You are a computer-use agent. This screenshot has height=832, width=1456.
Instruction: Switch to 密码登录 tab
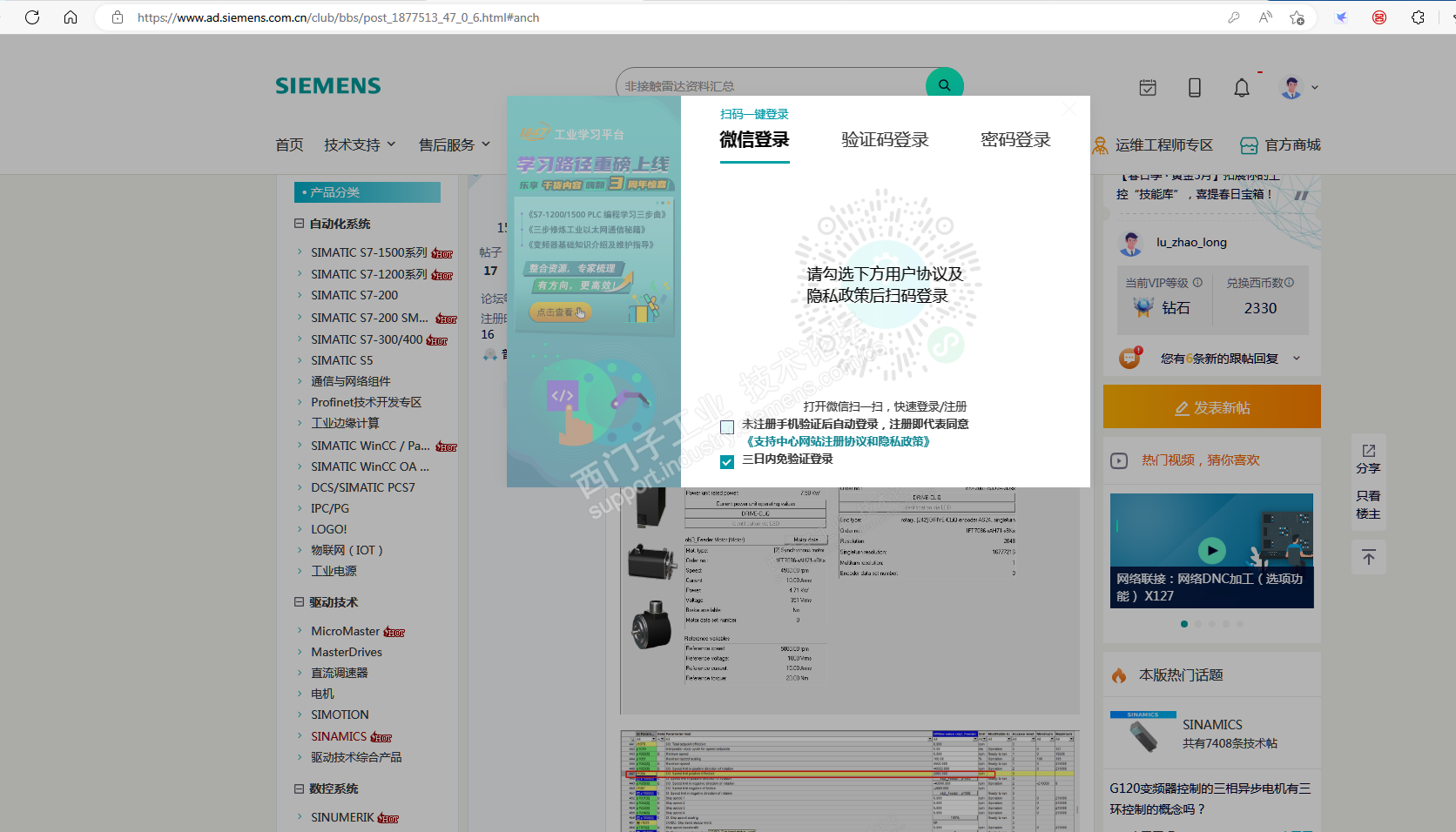point(1015,140)
